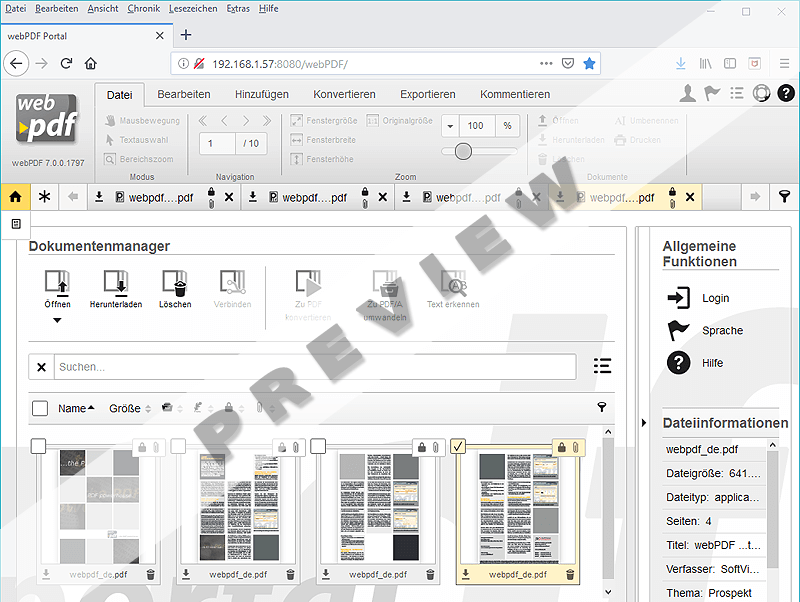Expand the Öffnen dropdown arrow in Dokumentenmanager
Image resolution: width=800 pixels, height=602 pixels.
pyautogui.click(x=57, y=318)
